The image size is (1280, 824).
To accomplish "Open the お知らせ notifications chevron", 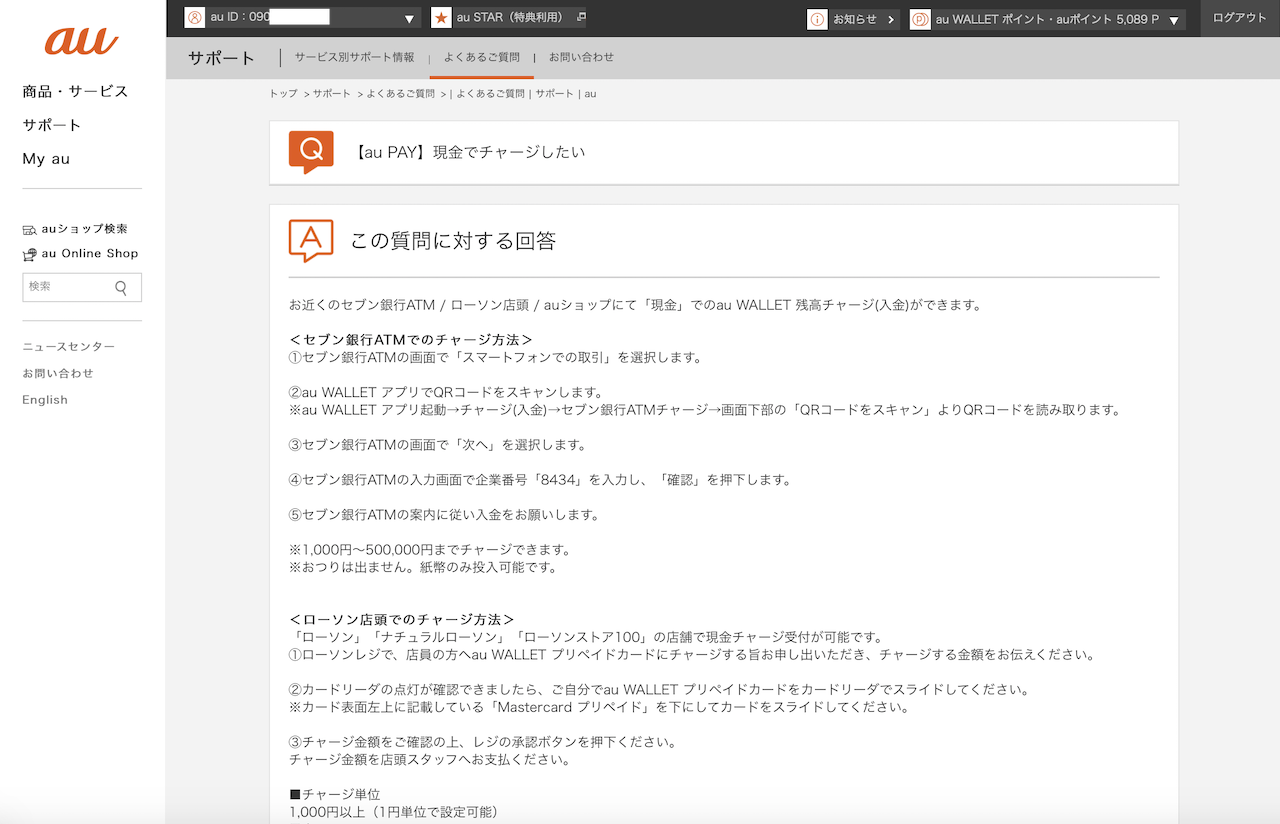I will pos(890,19).
